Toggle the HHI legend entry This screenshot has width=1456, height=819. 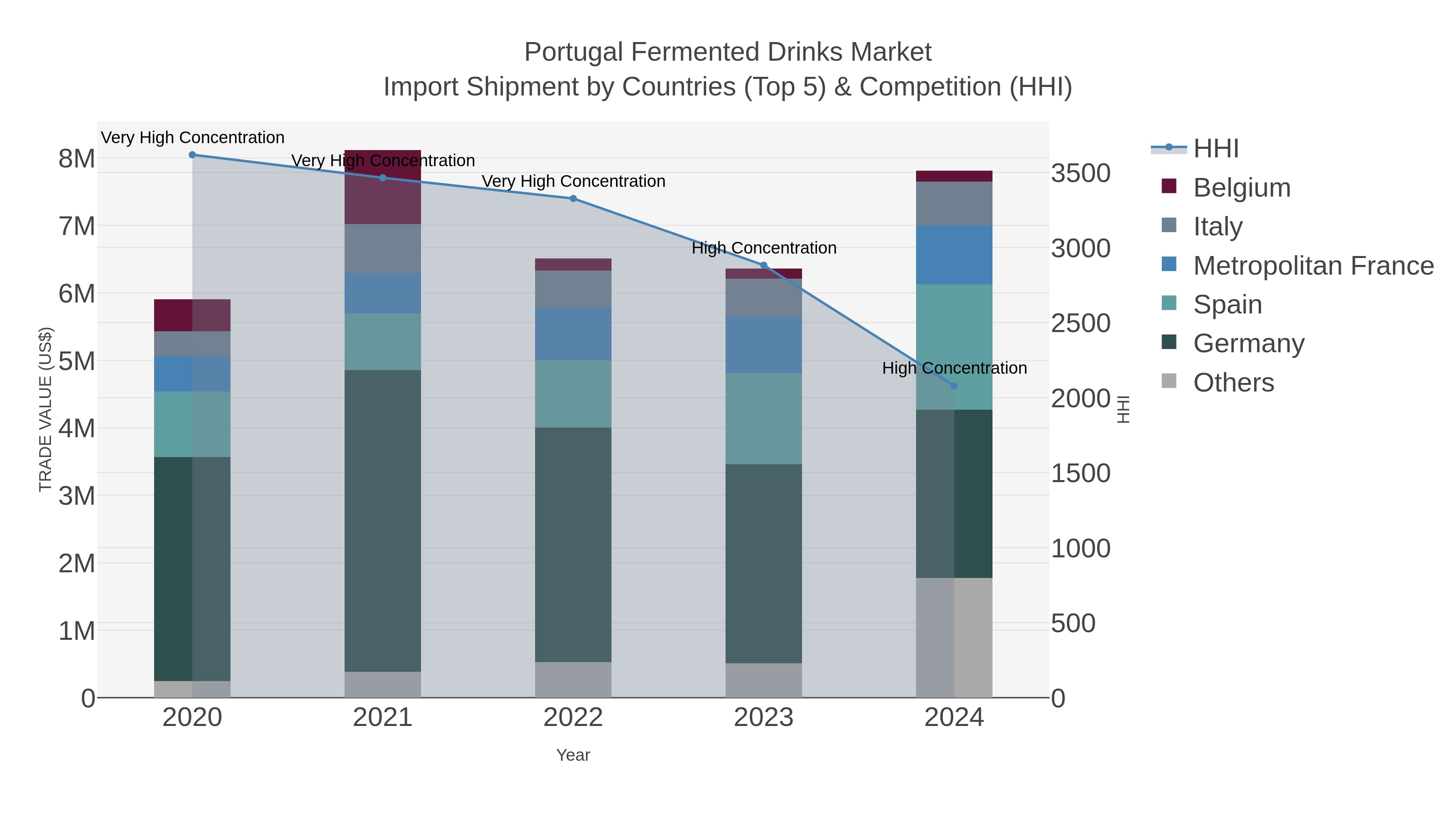(x=1195, y=149)
